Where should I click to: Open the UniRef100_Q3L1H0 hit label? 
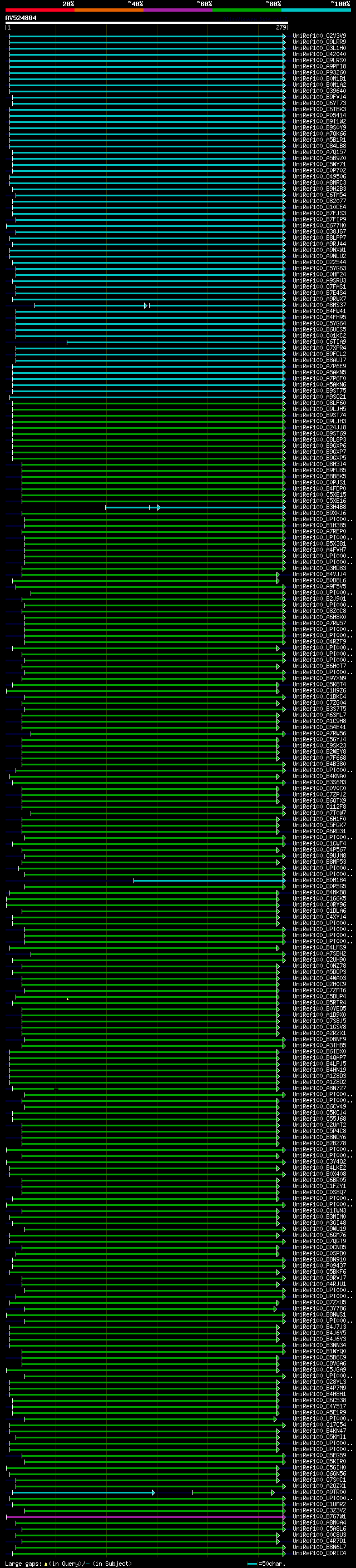pos(319,48)
